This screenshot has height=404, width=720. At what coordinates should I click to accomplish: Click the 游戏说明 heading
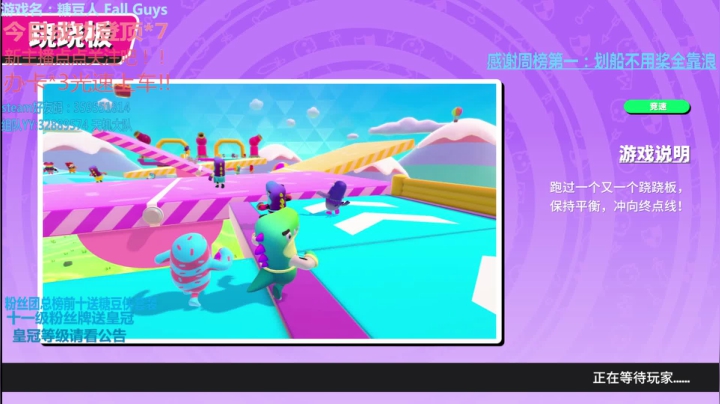[x=654, y=155]
